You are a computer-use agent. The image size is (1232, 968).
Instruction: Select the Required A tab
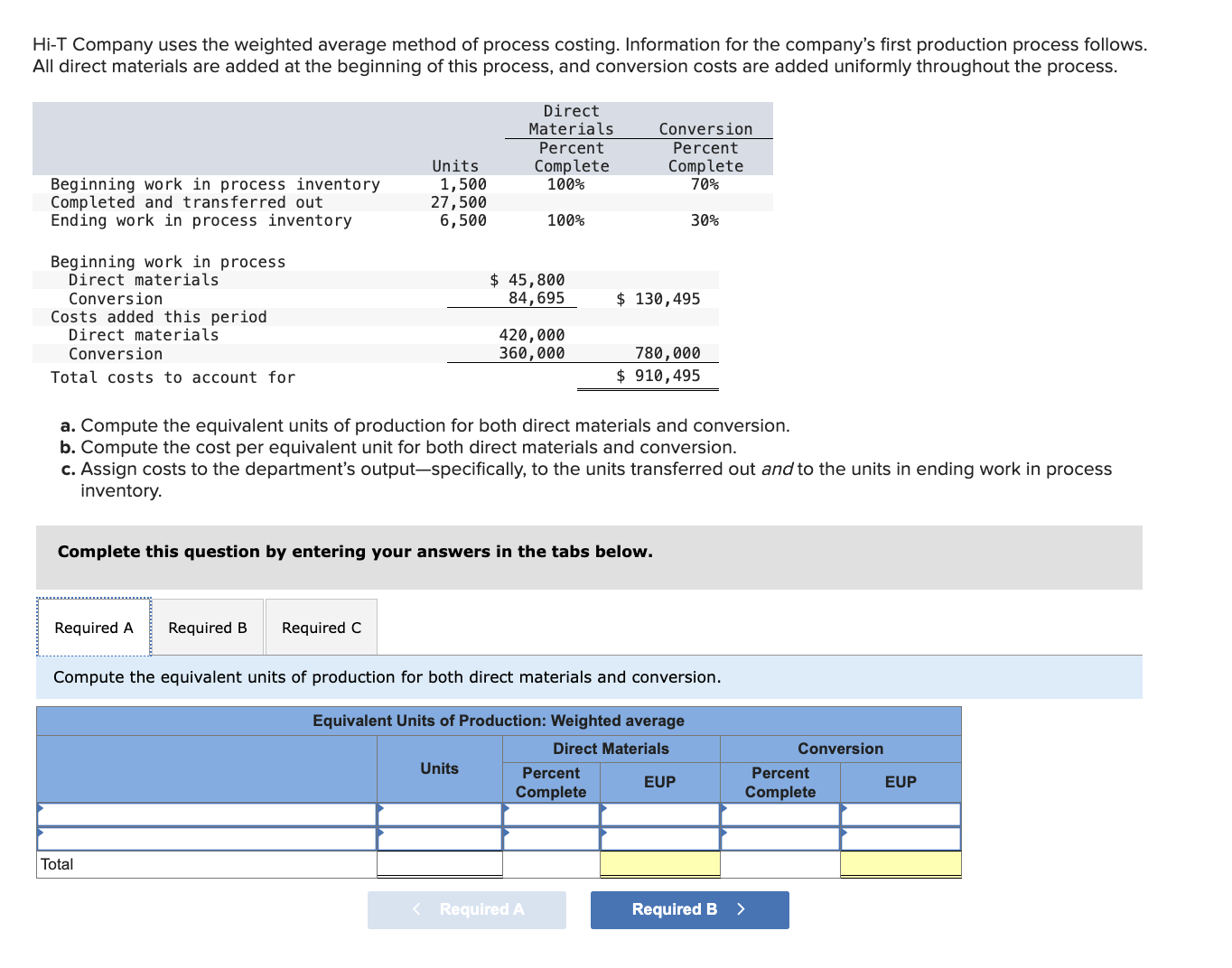tap(93, 626)
